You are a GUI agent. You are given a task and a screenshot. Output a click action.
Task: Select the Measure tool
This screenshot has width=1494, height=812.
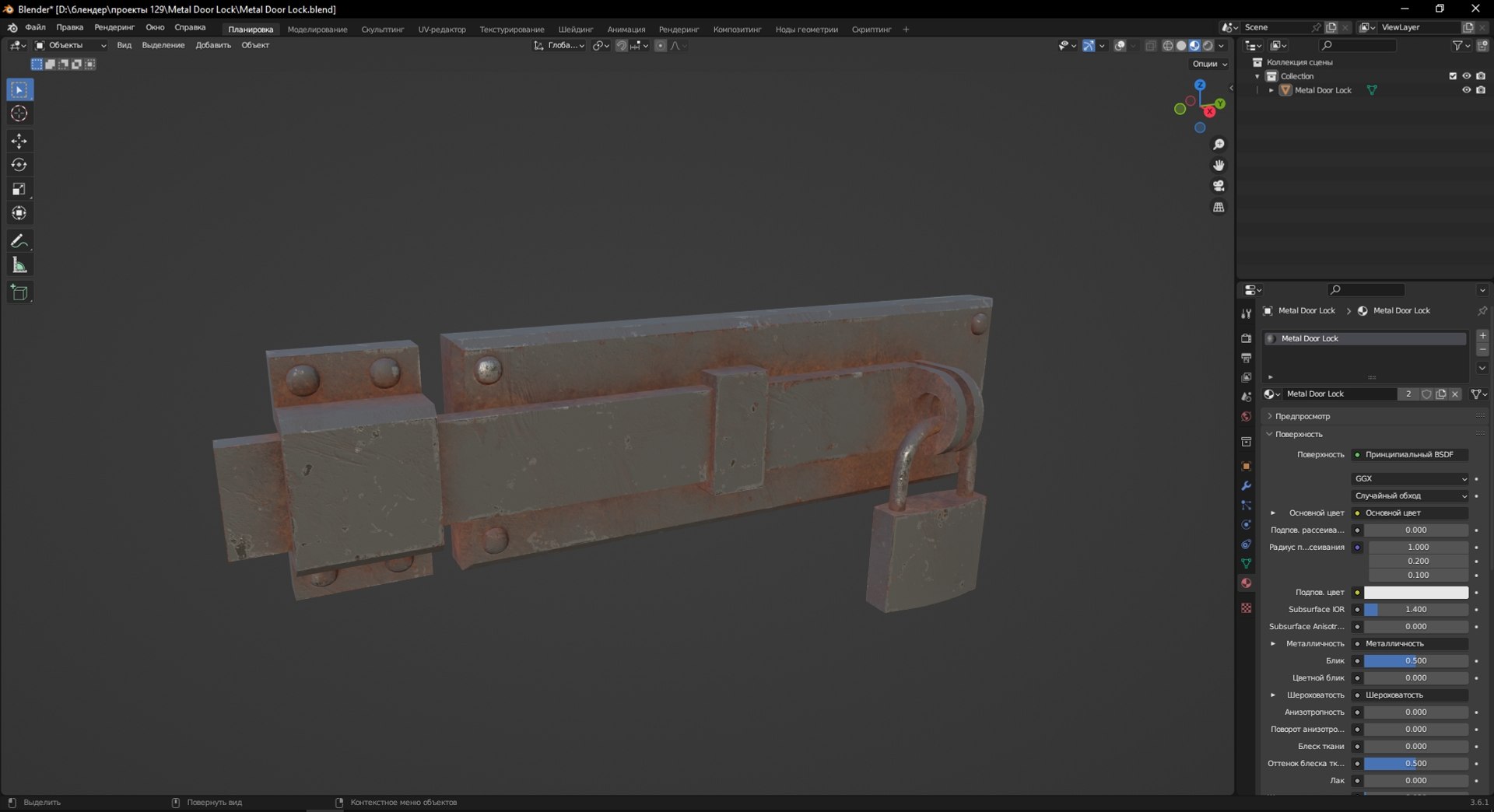tap(19, 265)
